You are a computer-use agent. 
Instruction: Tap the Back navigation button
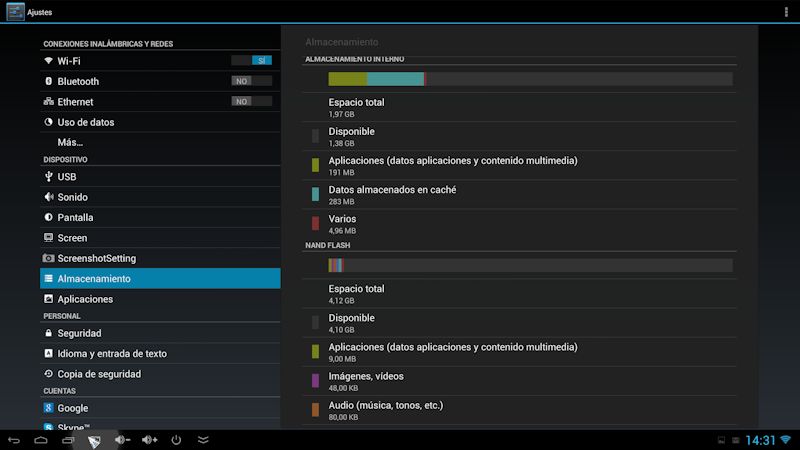click(14, 440)
